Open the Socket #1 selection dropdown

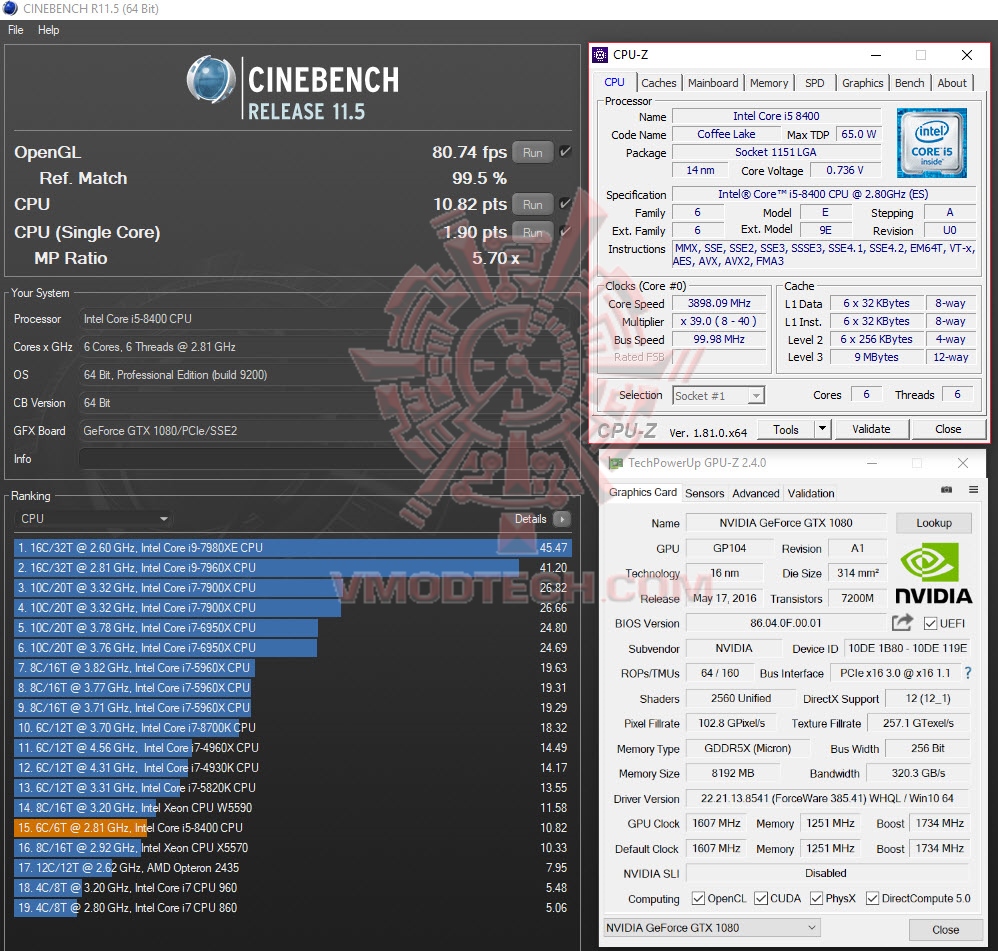pyautogui.click(x=718, y=395)
